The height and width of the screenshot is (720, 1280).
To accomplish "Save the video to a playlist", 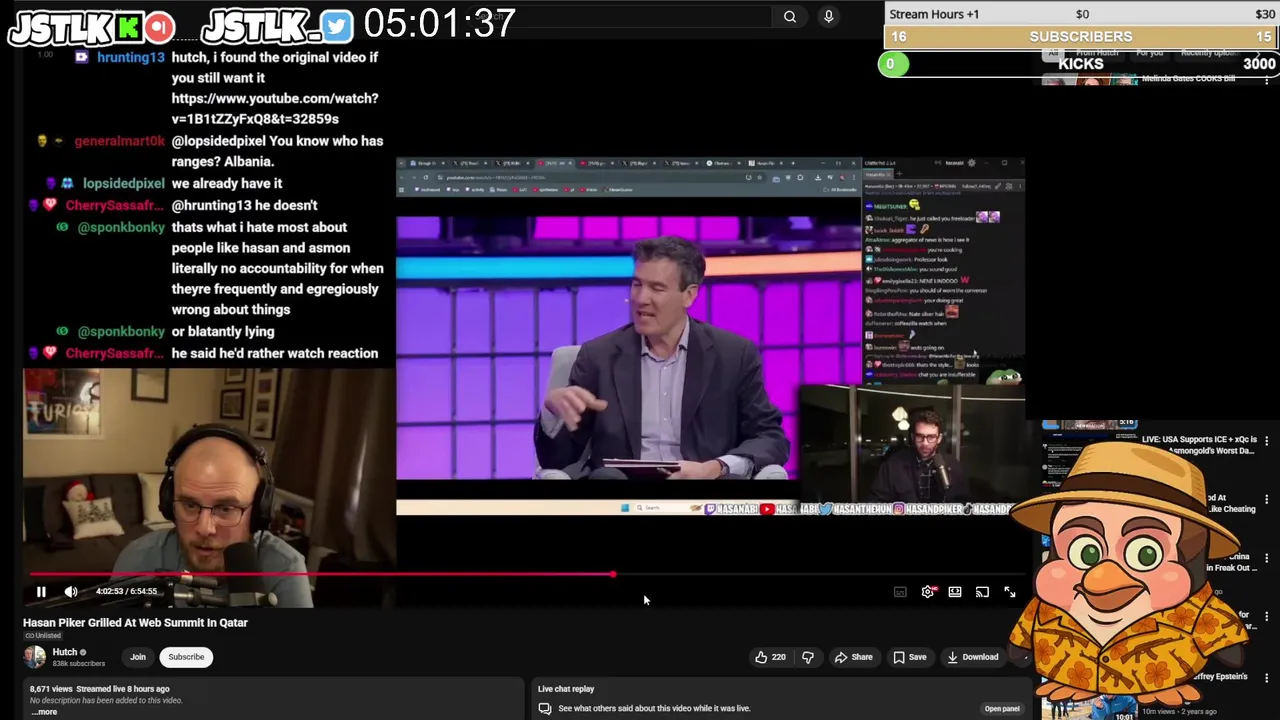I will point(909,657).
